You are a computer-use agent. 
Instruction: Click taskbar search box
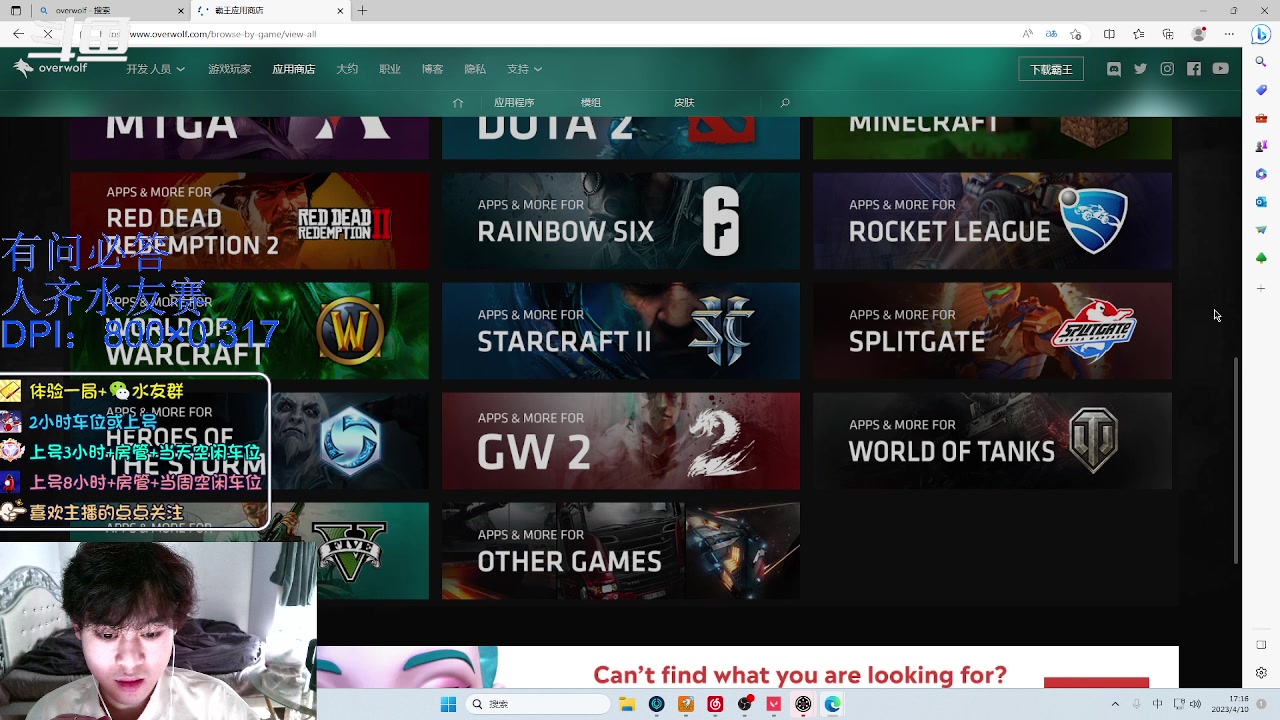point(539,704)
